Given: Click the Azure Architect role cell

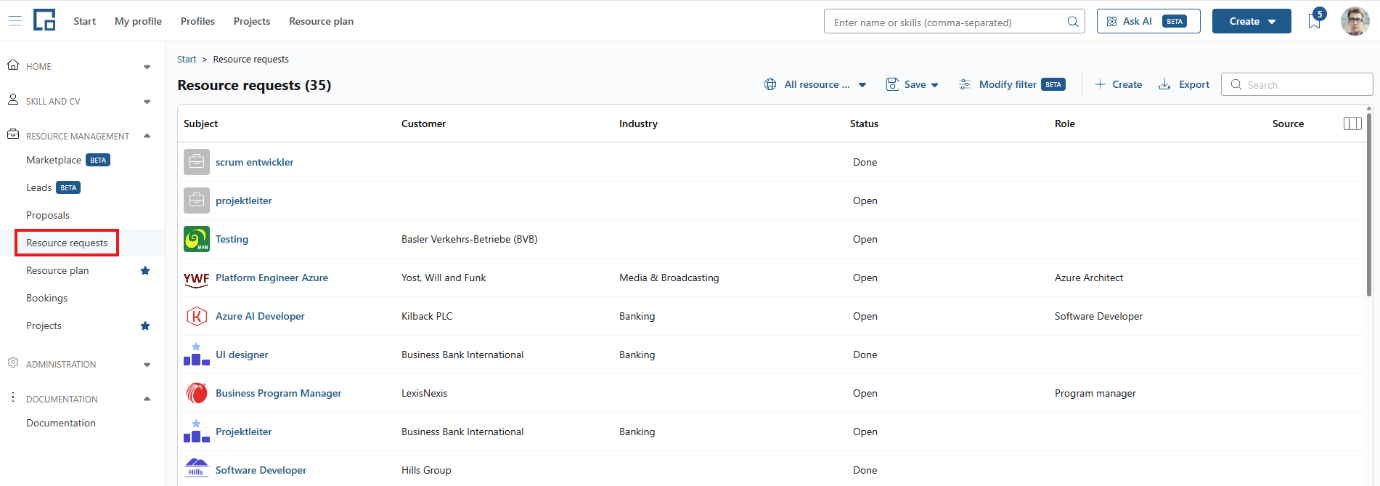Looking at the screenshot, I should coord(1089,278).
